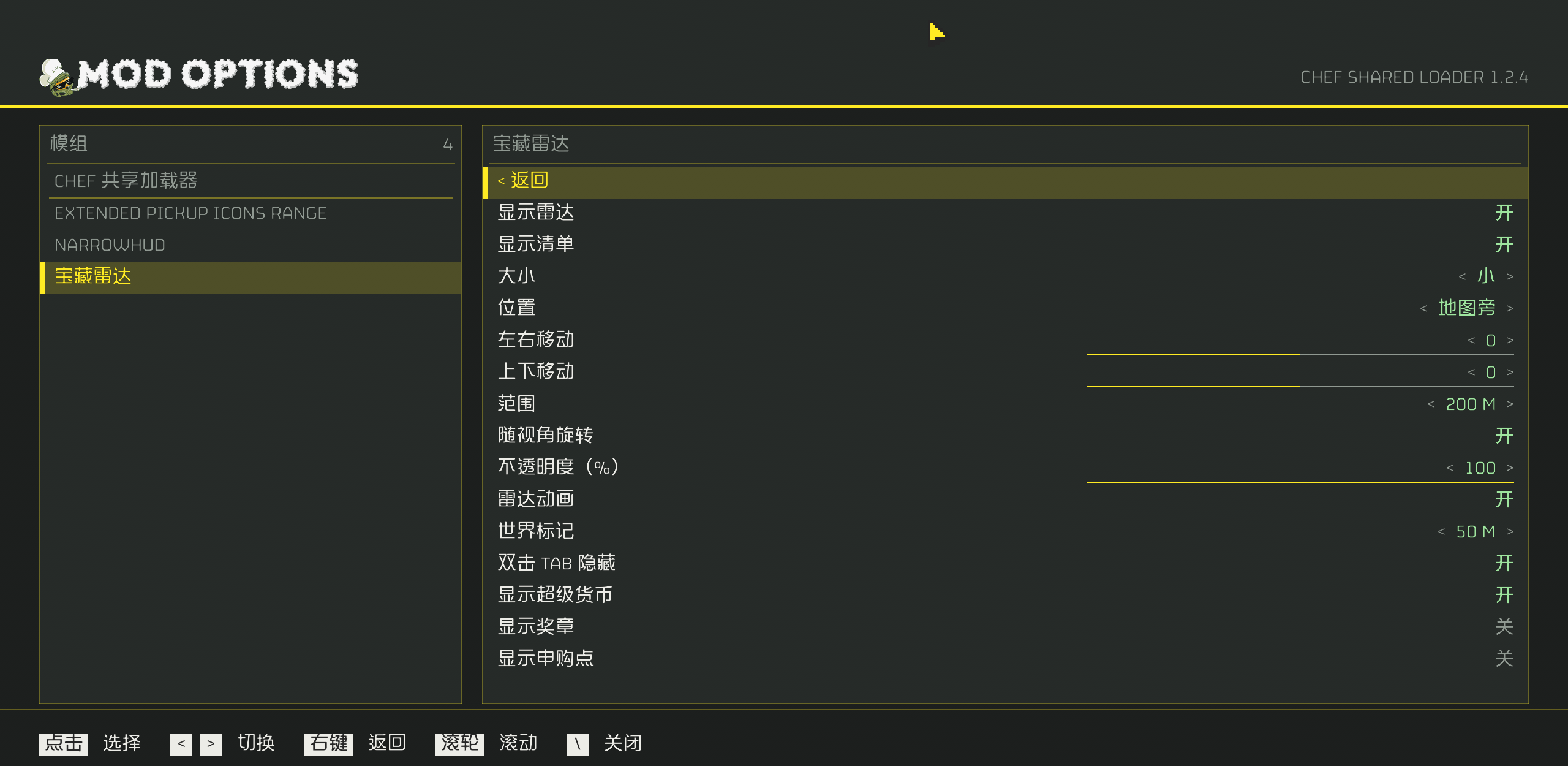Increase 范围 with right arrow after 200 M
Screen dimensions: 1568x766
[x=1510, y=404]
